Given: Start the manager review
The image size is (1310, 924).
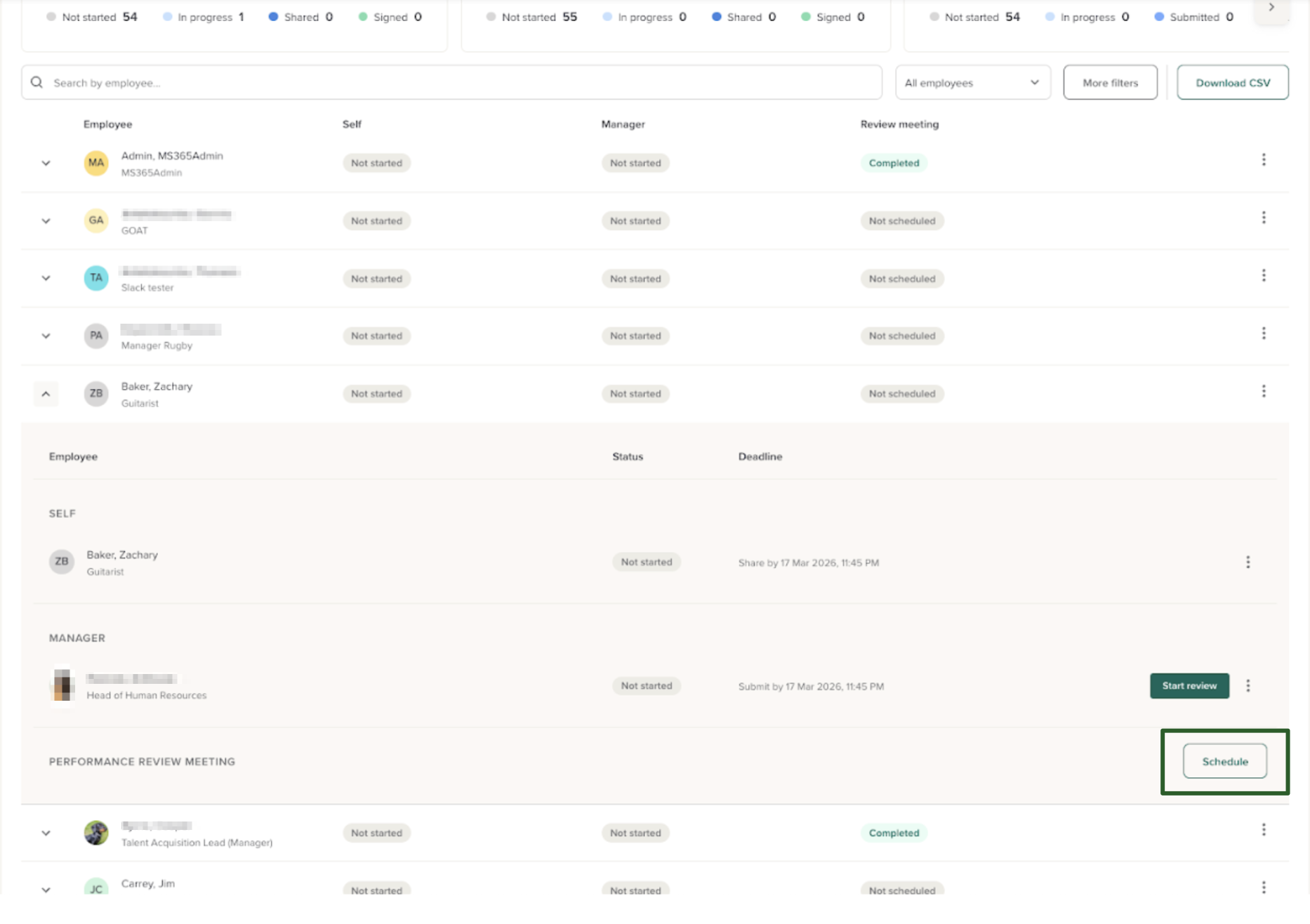Looking at the screenshot, I should click(1189, 686).
